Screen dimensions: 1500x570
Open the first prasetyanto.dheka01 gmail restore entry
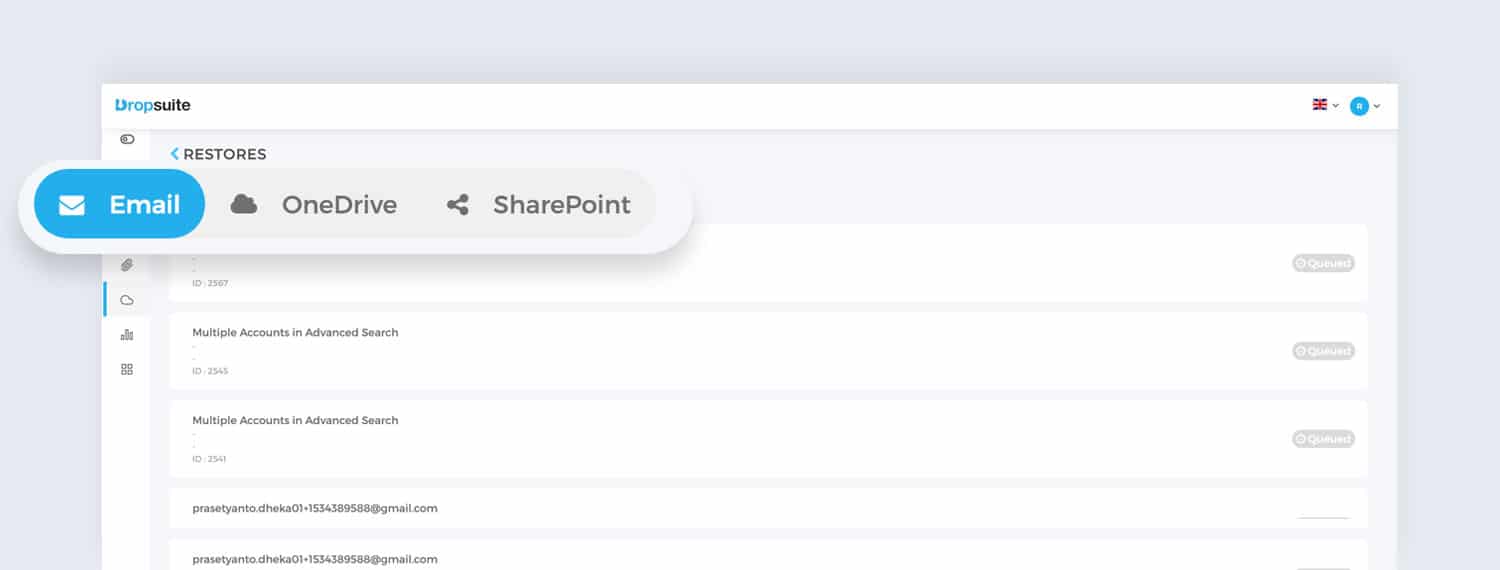point(768,508)
